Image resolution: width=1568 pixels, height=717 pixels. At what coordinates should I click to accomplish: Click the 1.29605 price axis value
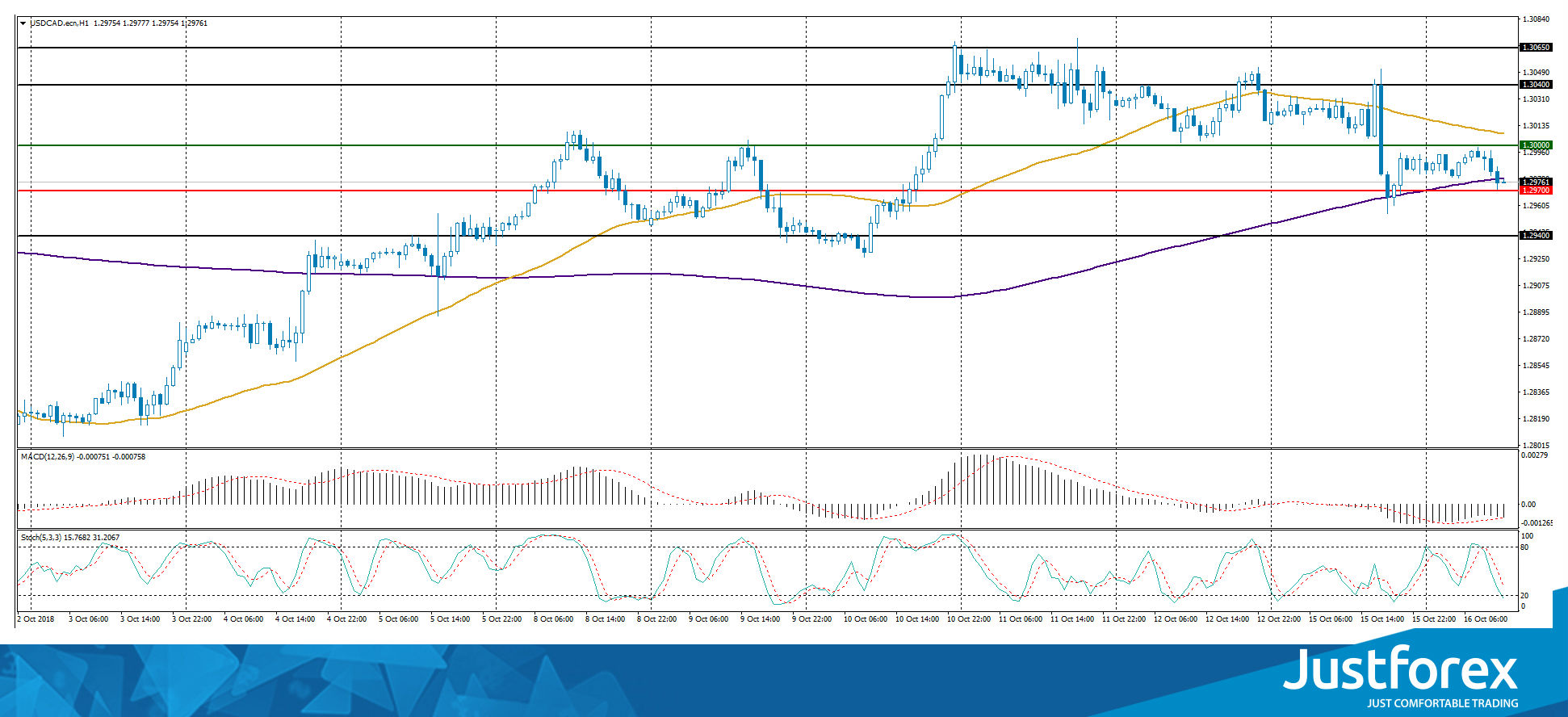(x=1536, y=206)
